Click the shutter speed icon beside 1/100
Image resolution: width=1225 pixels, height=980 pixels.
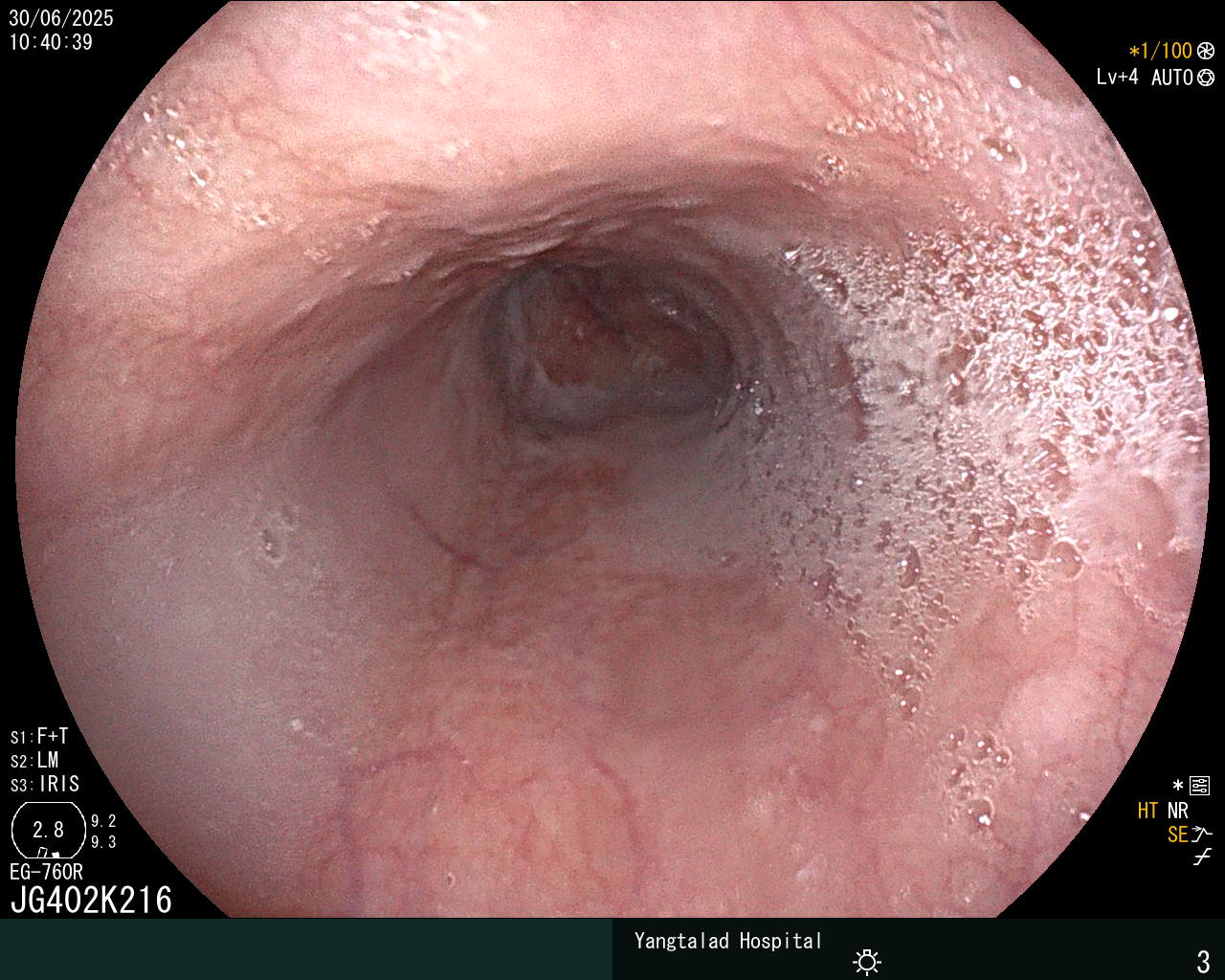[x=1206, y=51]
